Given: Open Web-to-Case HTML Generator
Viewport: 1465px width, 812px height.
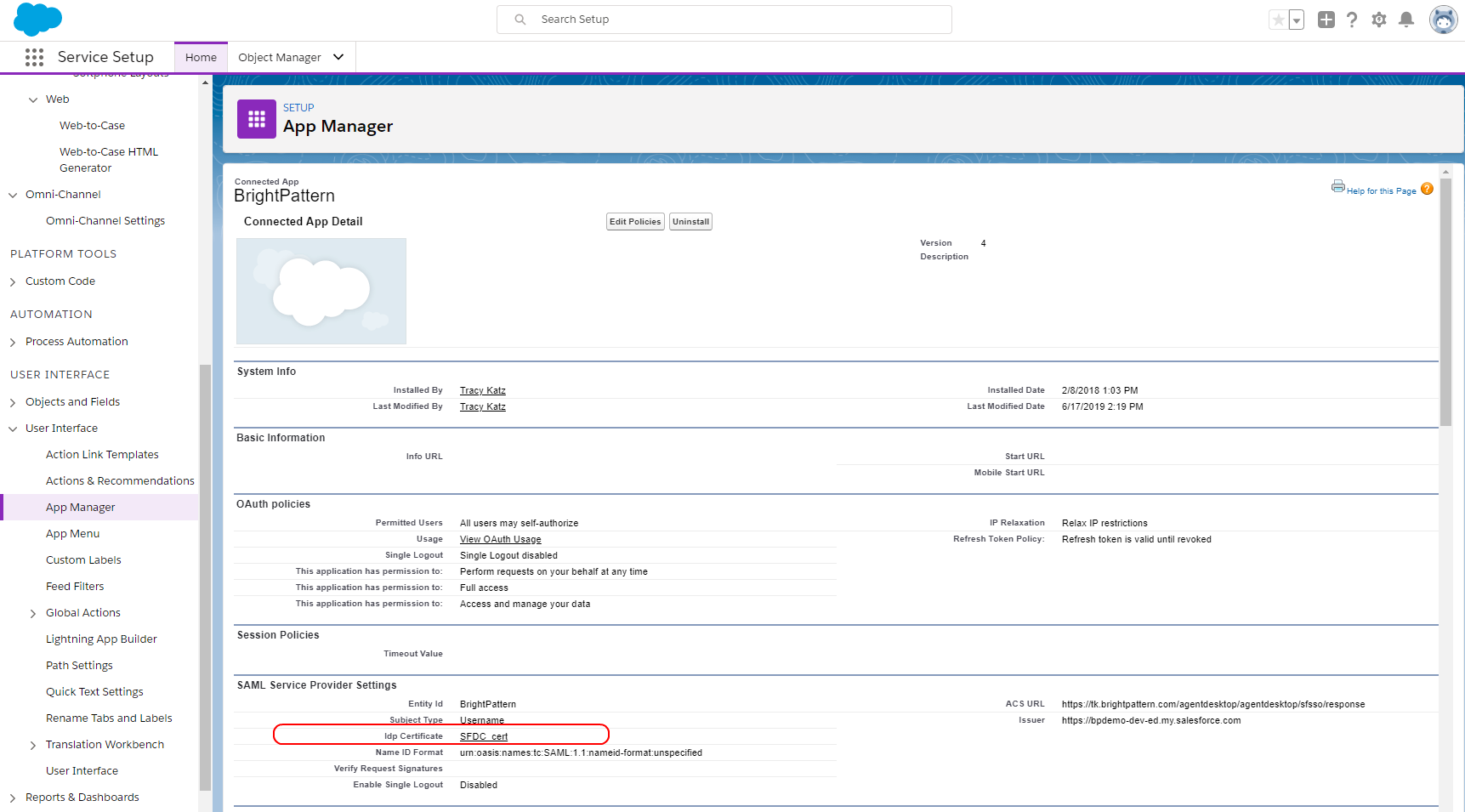Looking at the screenshot, I should 109,160.
